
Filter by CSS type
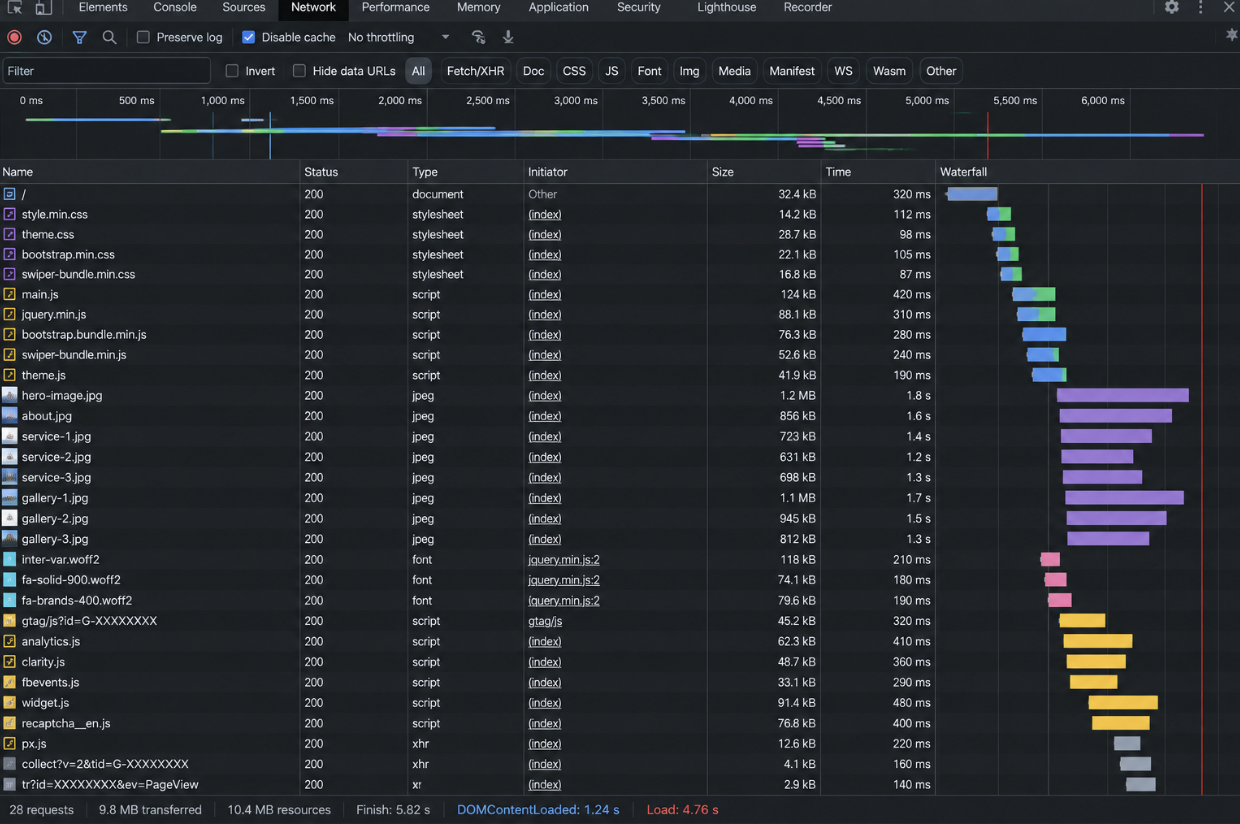click(x=574, y=71)
